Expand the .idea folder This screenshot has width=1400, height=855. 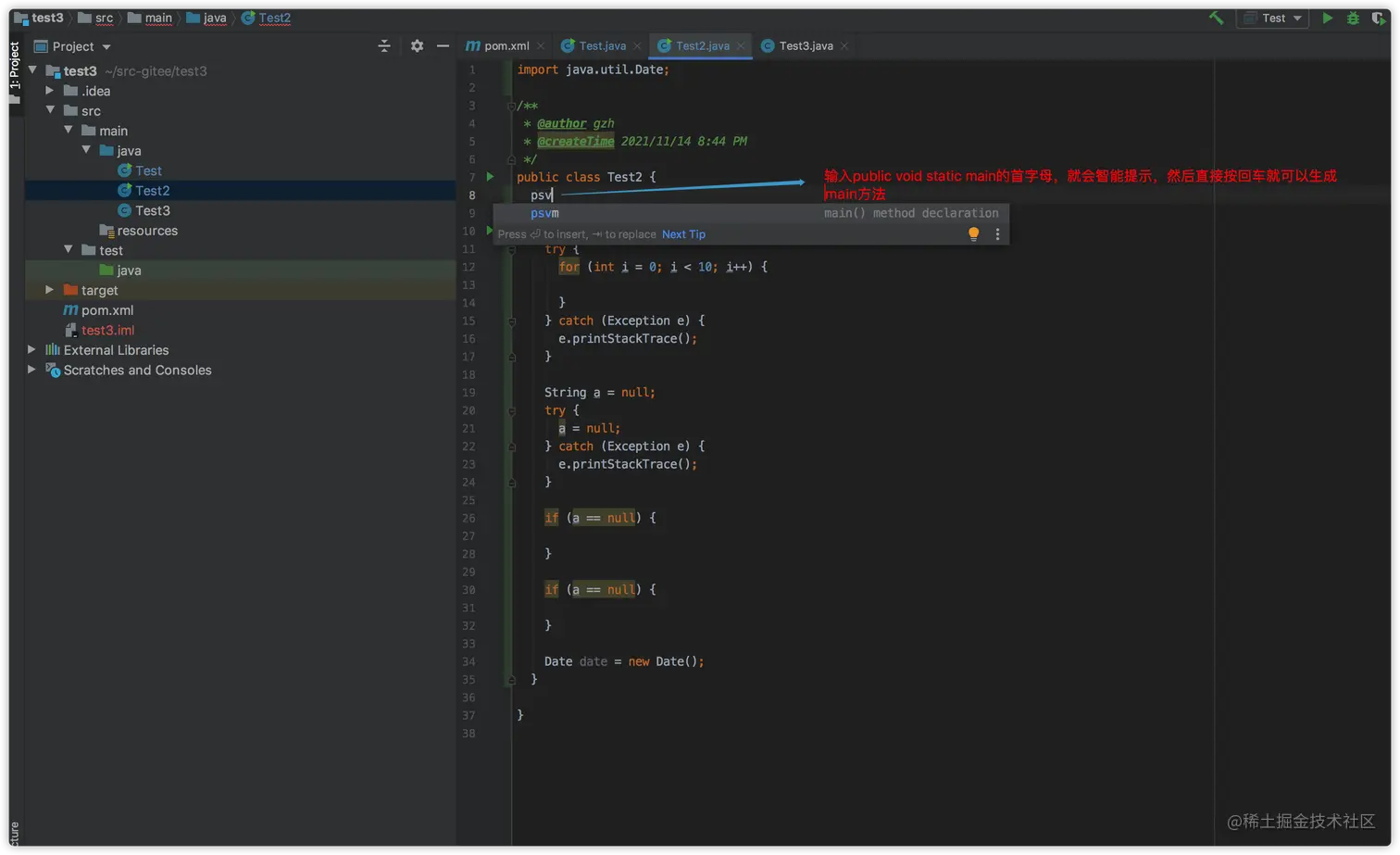pyautogui.click(x=50, y=91)
